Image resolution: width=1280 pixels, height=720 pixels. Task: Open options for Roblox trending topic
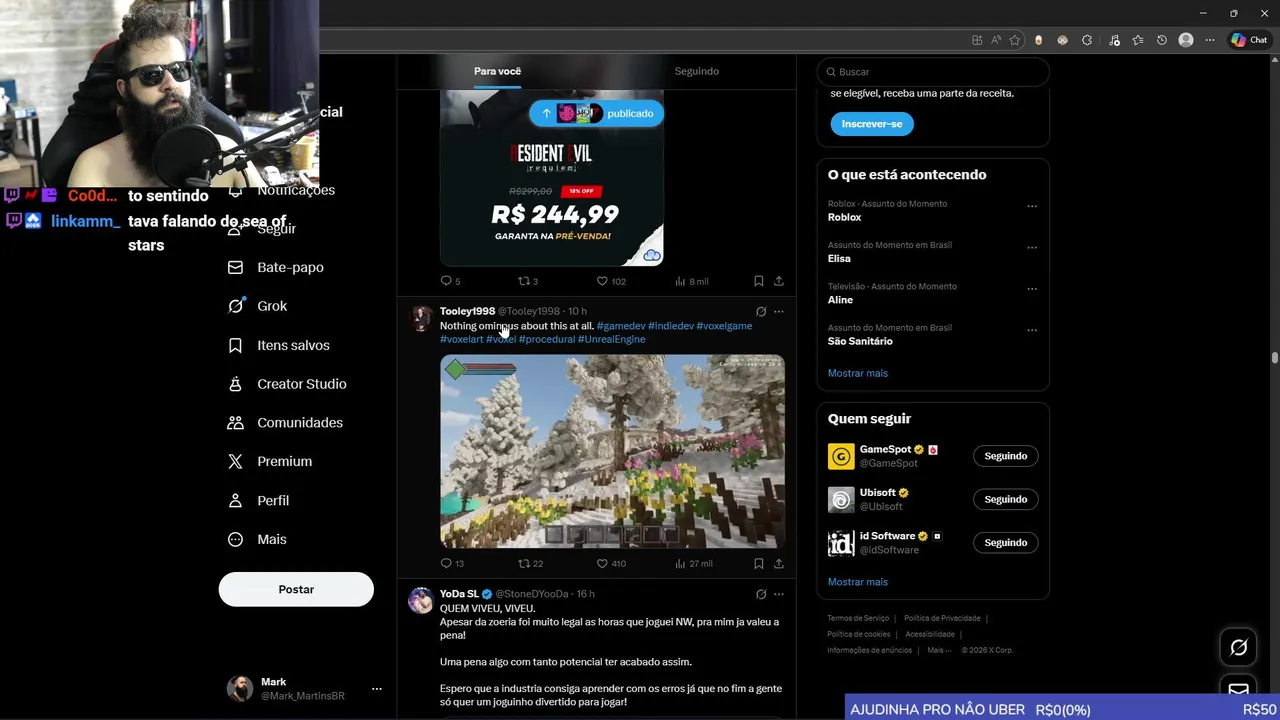coord(1032,206)
